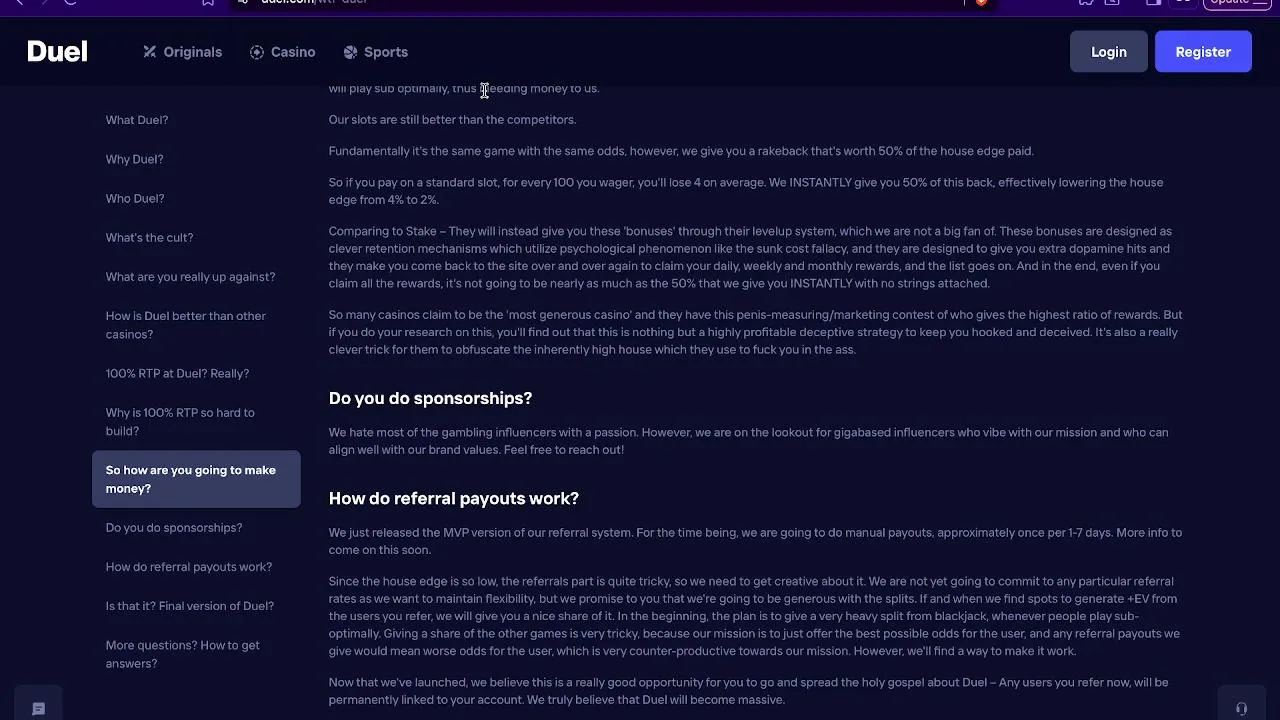Click the Sports ball icon
Screen dimensions: 1280x720
tap(350, 52)
